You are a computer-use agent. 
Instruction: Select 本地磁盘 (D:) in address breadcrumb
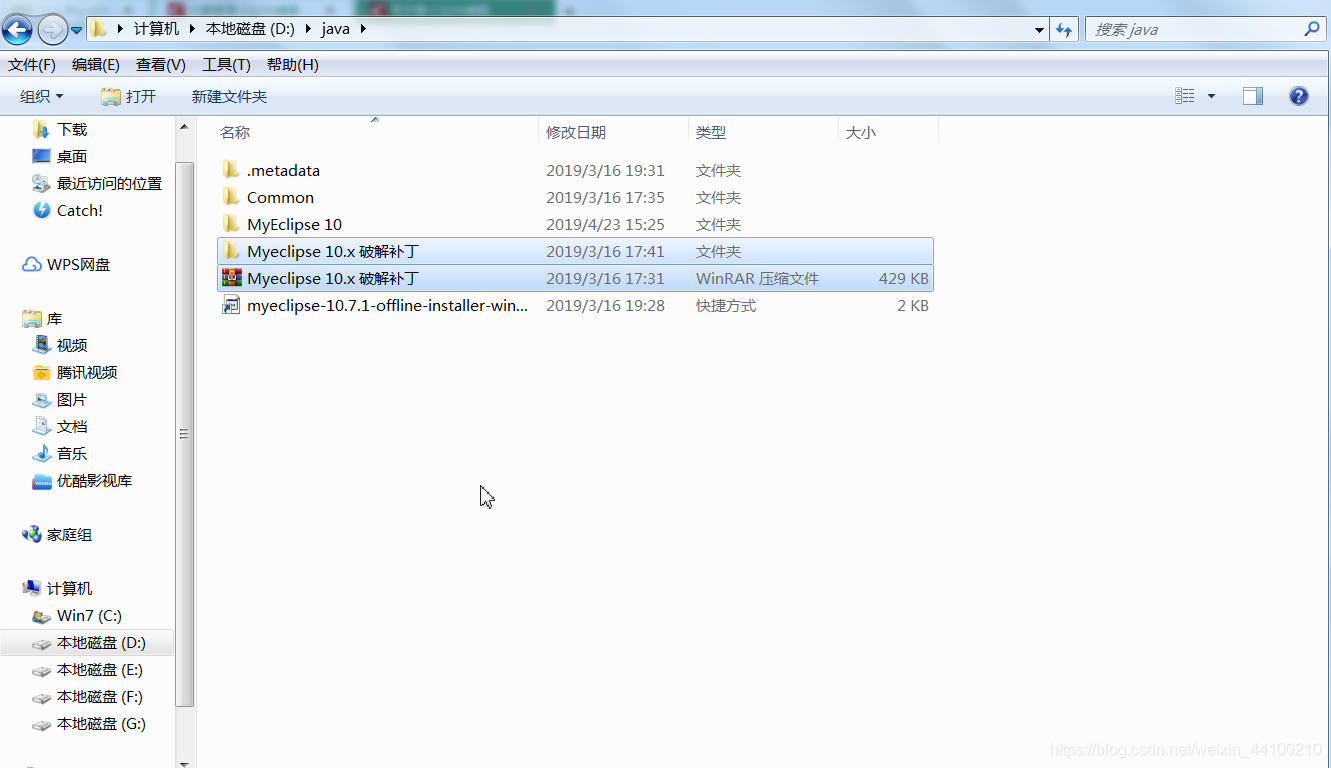(250, 29)
